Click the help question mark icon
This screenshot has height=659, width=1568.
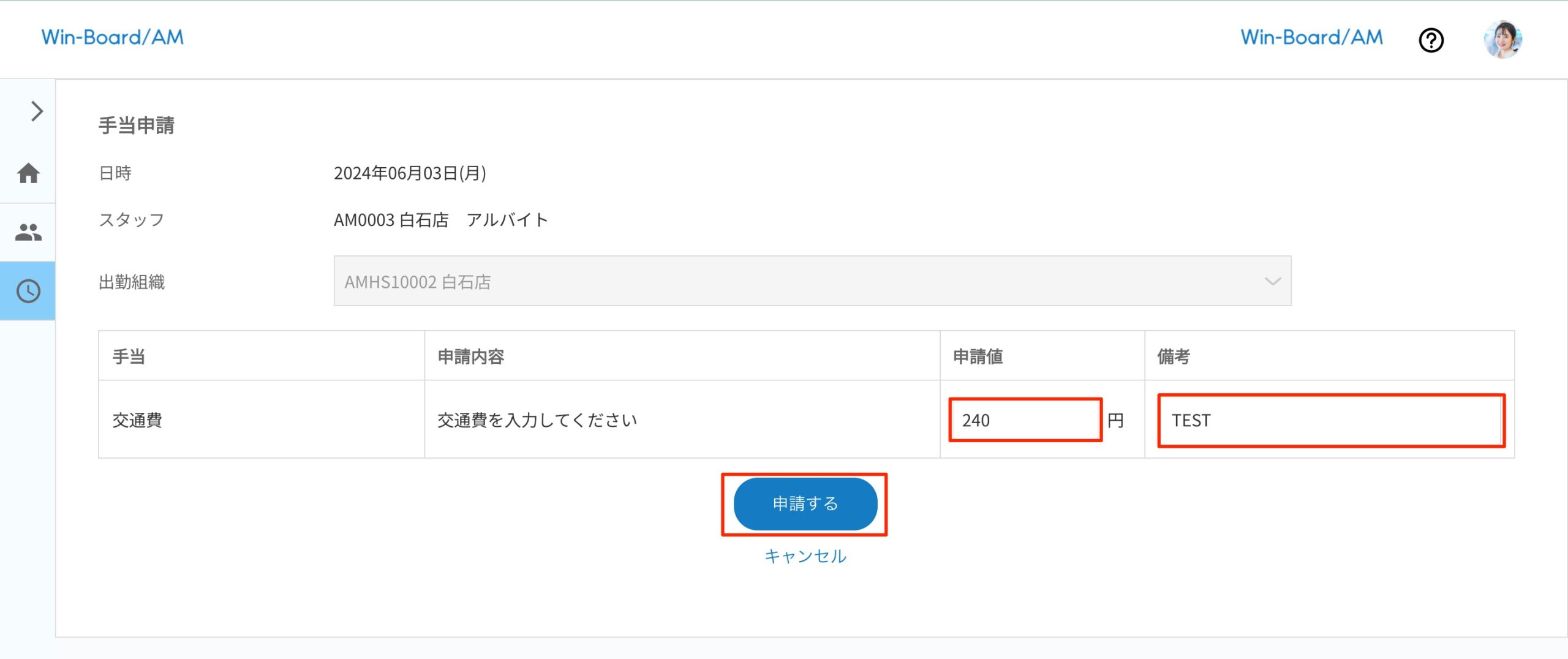pyautogui.click(x=1431, y=40)
